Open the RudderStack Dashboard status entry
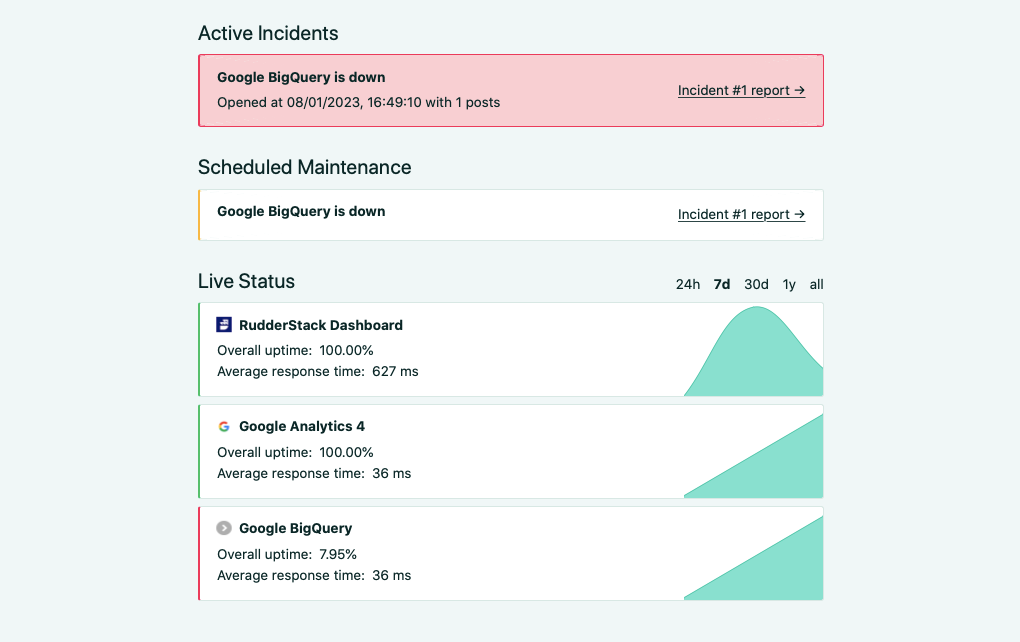 pos(510,349)
